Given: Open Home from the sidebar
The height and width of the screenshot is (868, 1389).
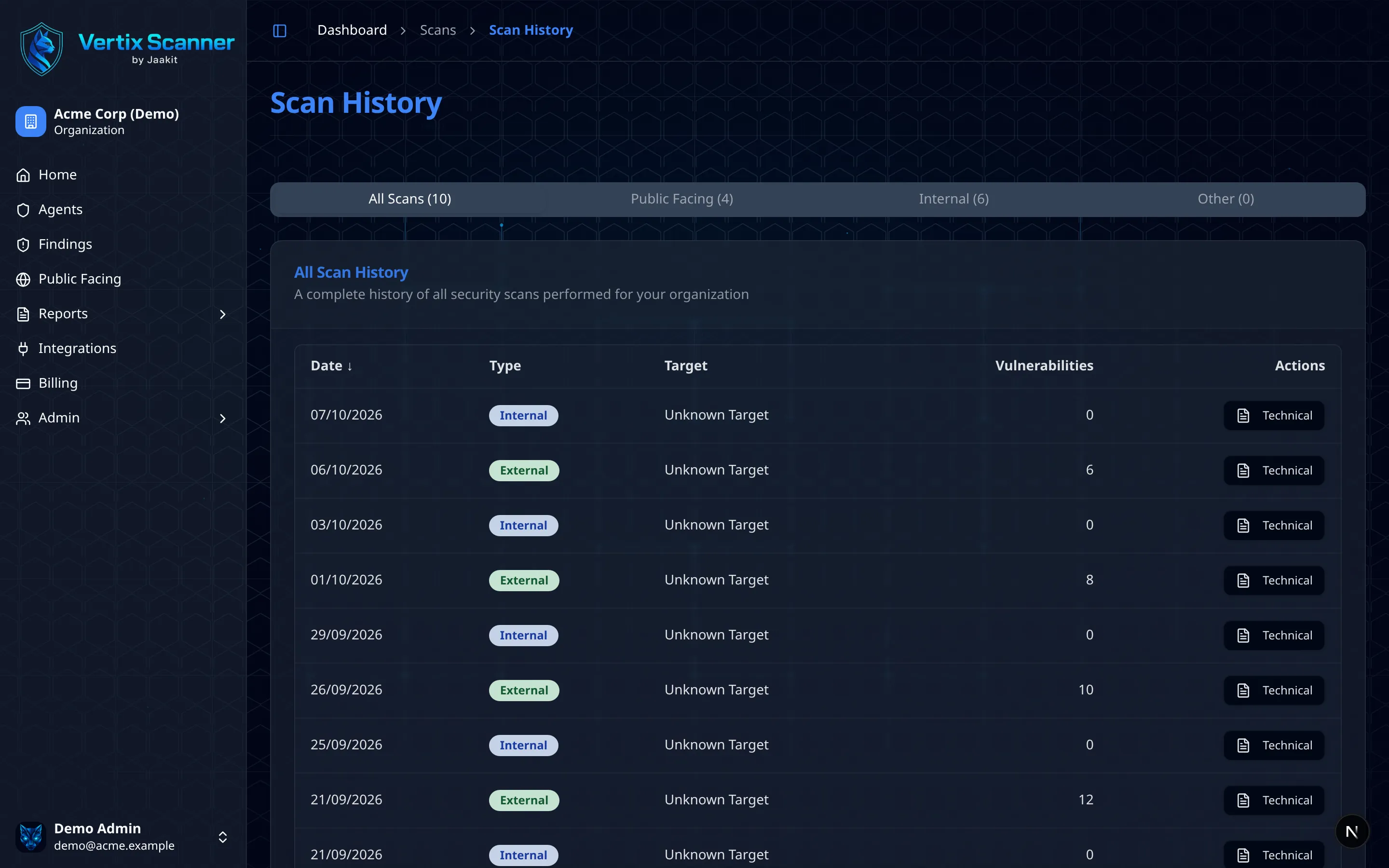Looking at the screenshot, I should tap(123, 175).
